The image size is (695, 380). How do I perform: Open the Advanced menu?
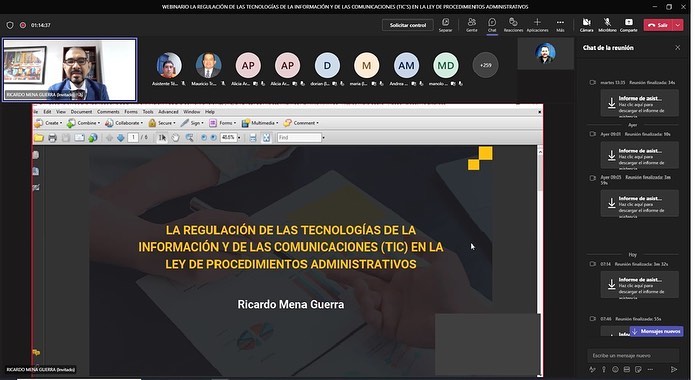click(168, 112)
